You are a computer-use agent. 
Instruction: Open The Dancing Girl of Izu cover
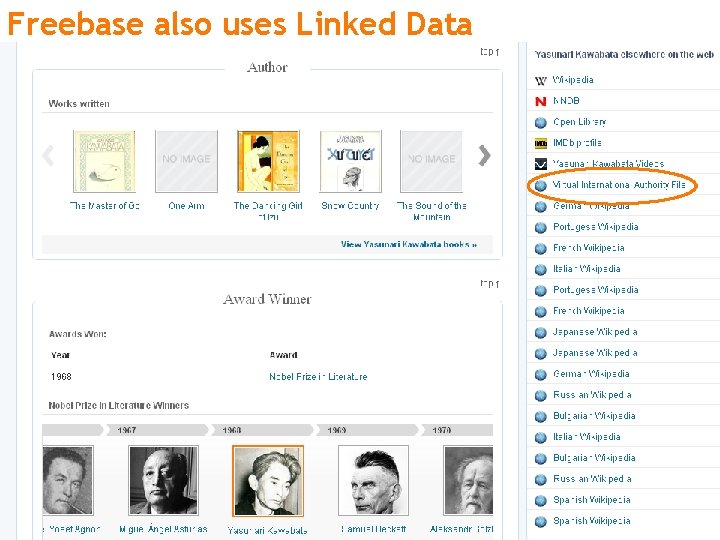pos(268,162)
